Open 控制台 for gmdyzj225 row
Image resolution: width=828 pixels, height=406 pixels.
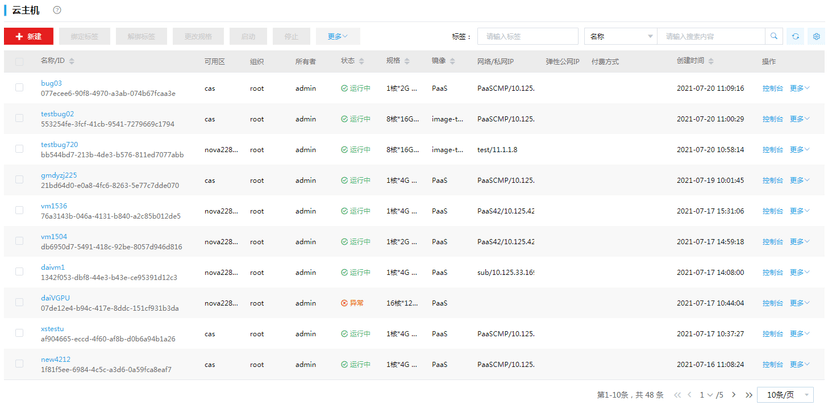tap(773, 181)
